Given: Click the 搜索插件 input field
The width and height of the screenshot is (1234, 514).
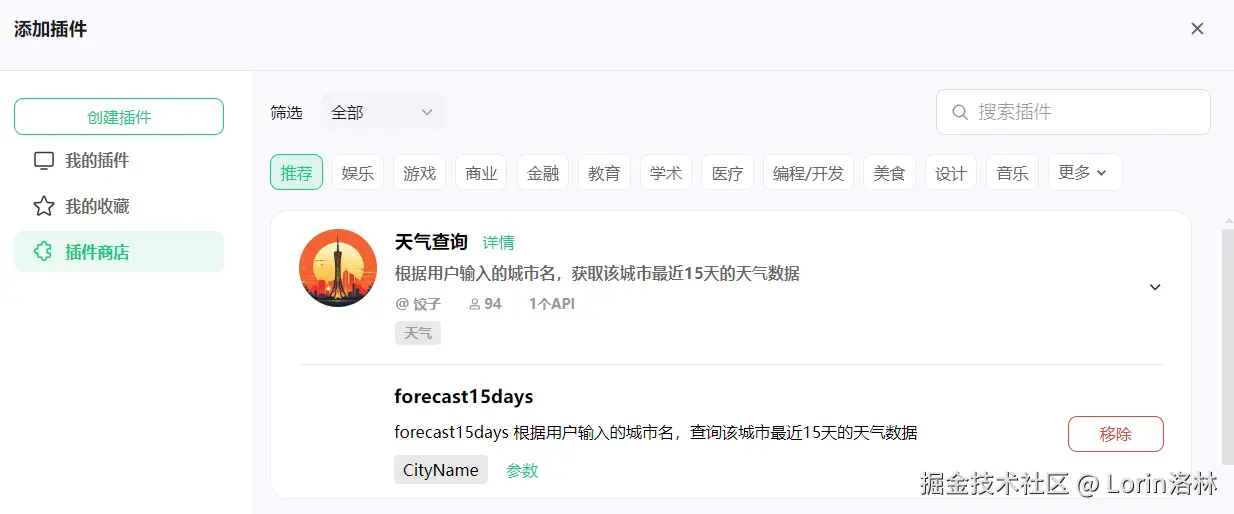Looking at the screenshot, I should pos(1073,112).
